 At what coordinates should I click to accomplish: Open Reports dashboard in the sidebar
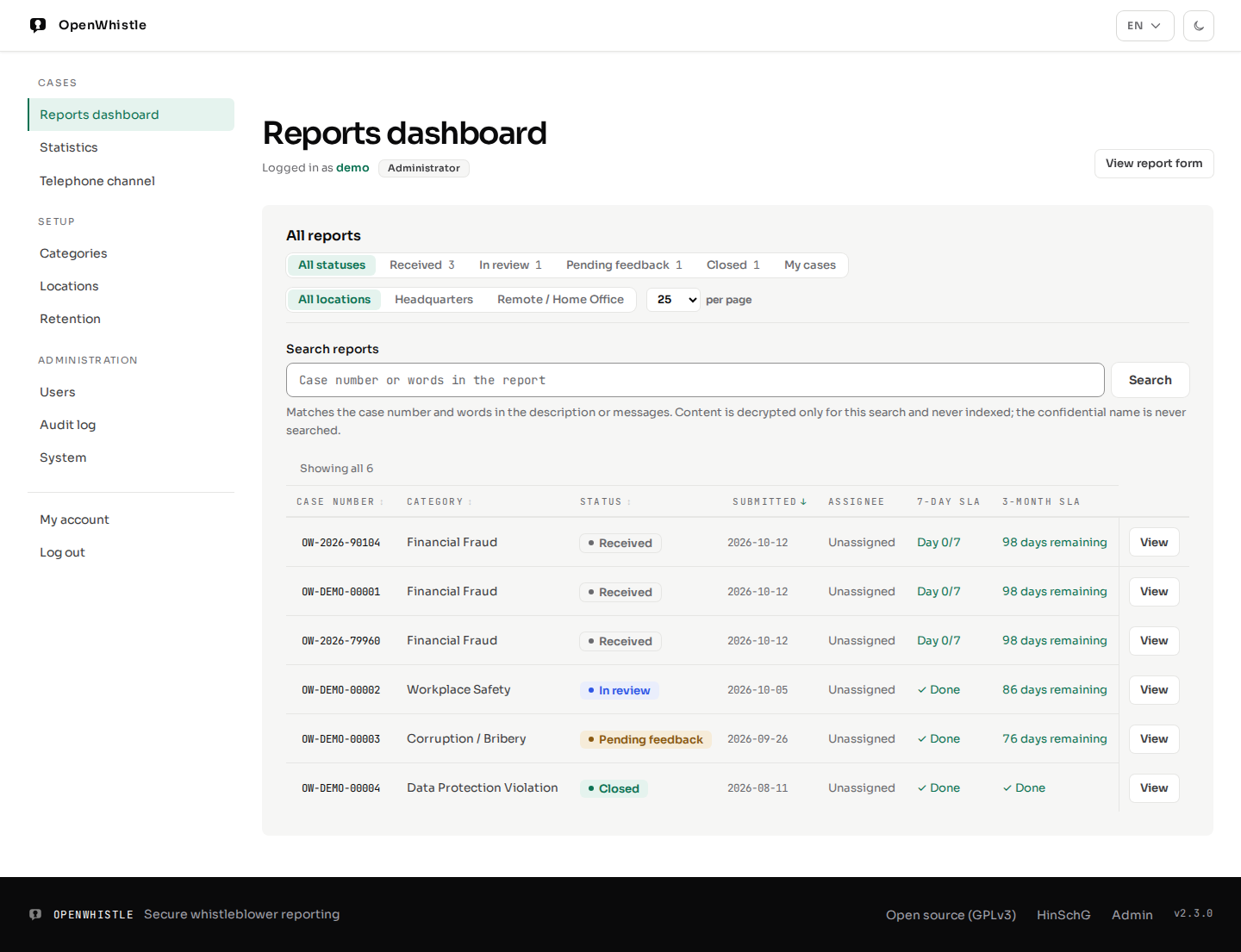click(x=131, y=115)
